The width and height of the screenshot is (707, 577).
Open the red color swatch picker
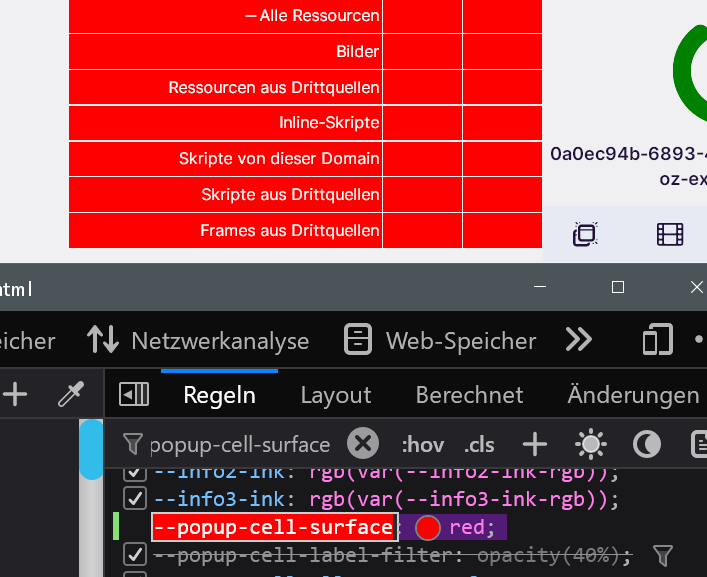pyautogui.click(x=428, y=527)
